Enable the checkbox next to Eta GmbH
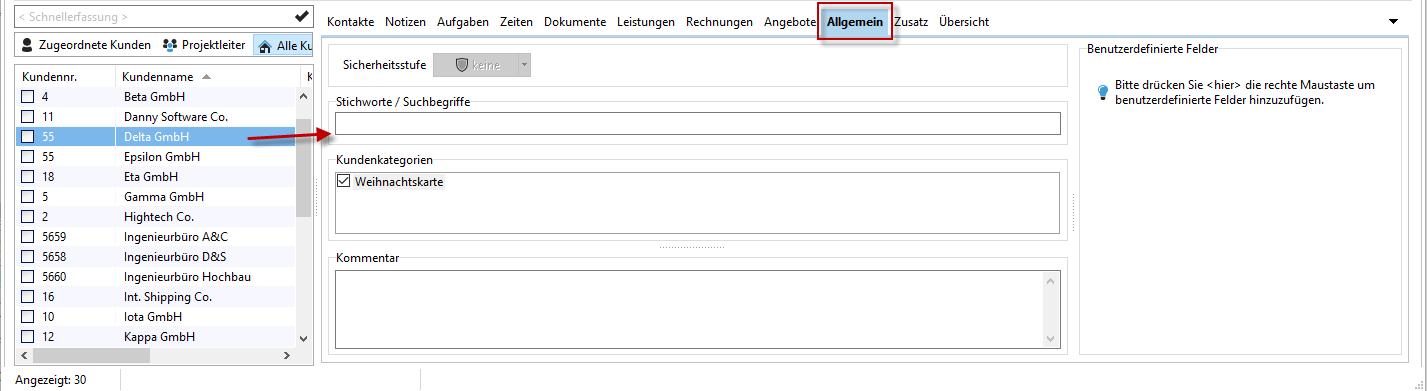The height and width of the screenshot is (391, 1427). (x=28, y=177)
